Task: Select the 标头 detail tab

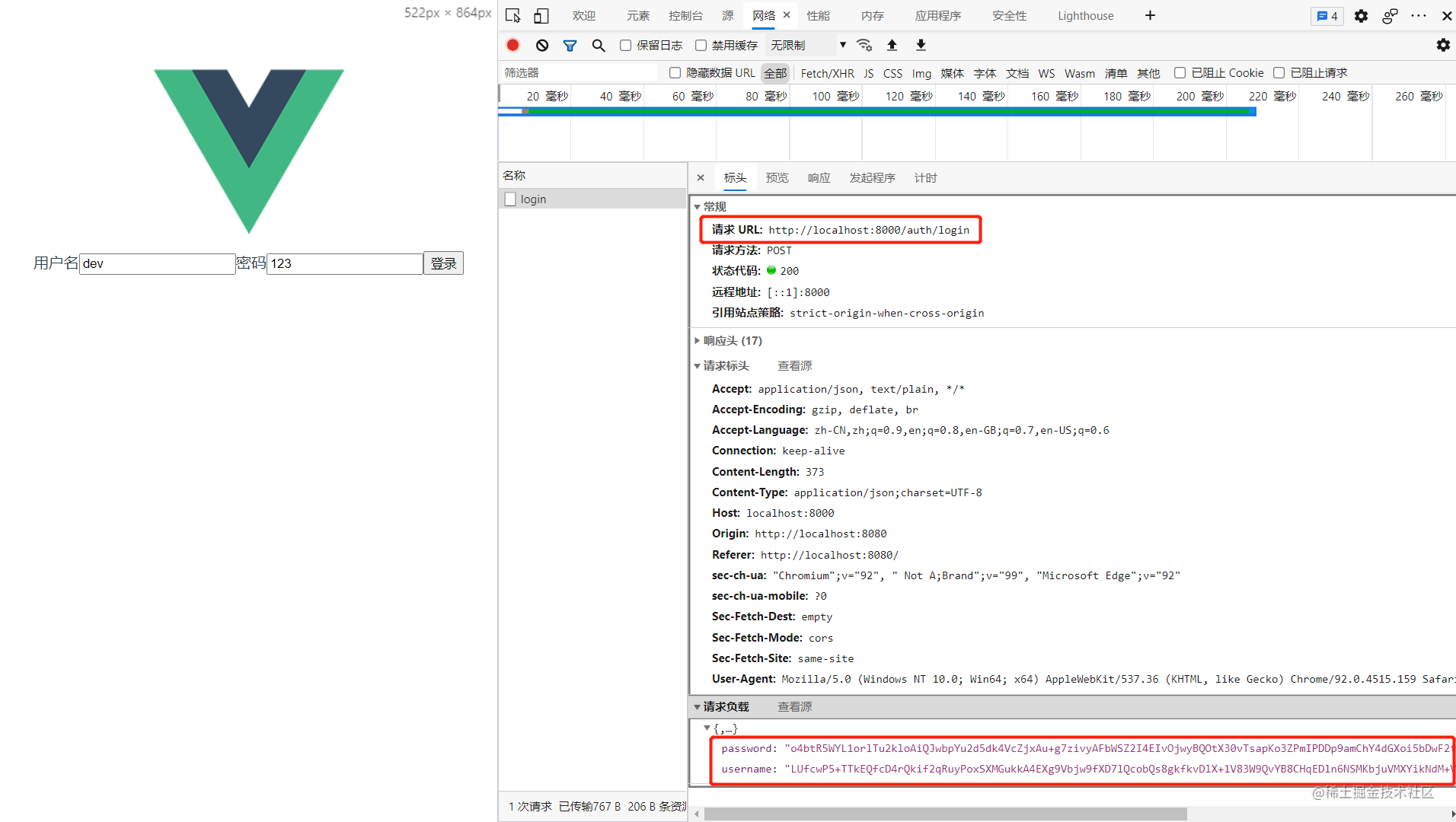Action: coord(736,178)
